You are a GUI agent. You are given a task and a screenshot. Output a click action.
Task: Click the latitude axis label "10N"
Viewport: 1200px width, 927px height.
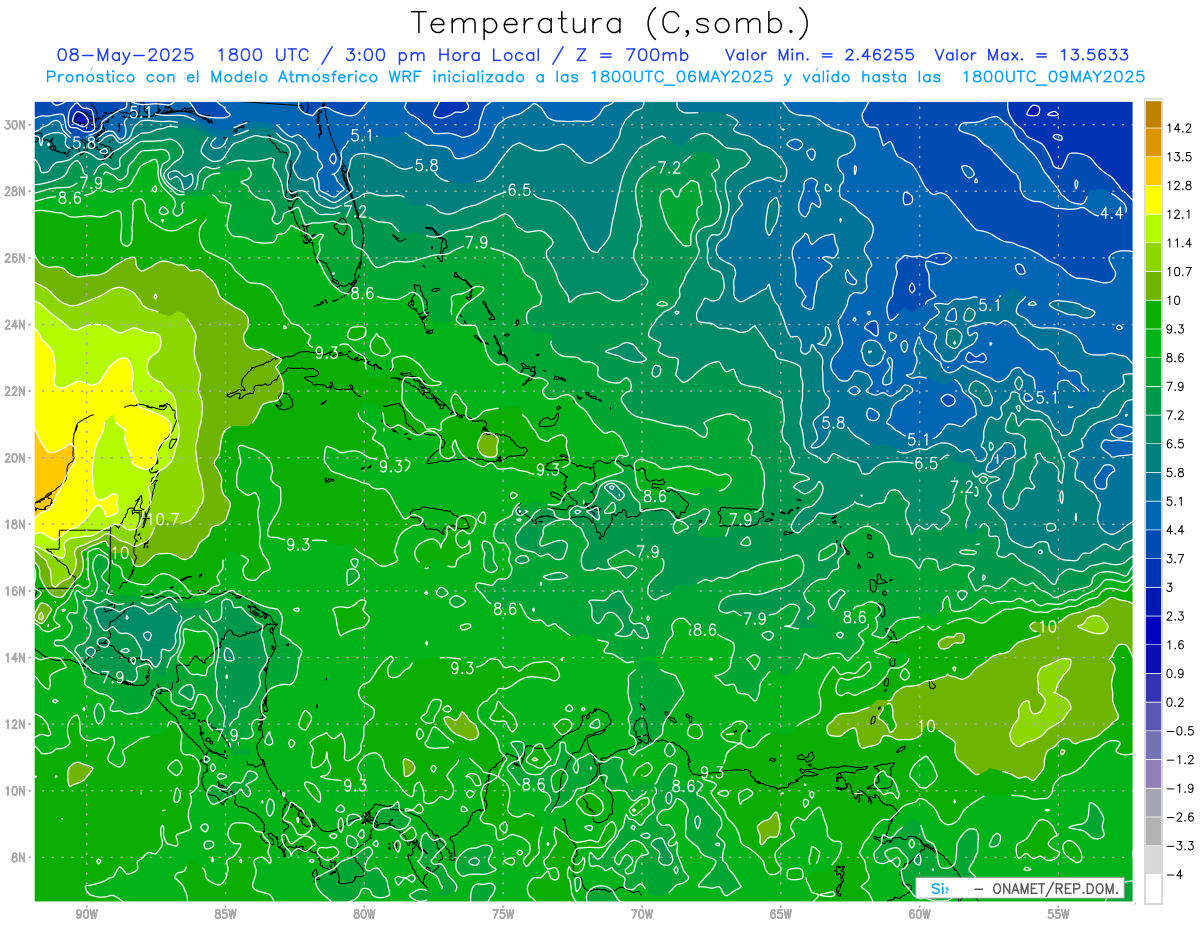(17, 790)
